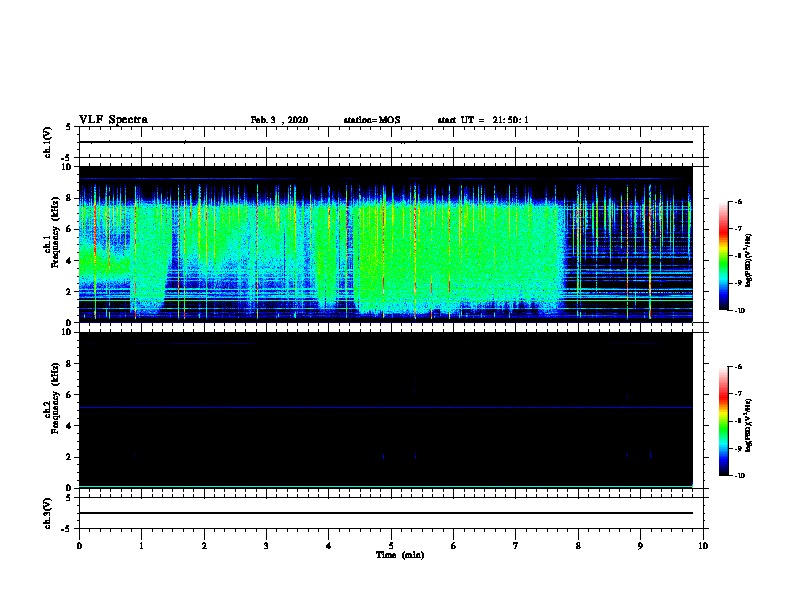Select the "Feb. 3 , 2020" date label
This screenshot has height=612, width=792.
(x=279, y=120)
